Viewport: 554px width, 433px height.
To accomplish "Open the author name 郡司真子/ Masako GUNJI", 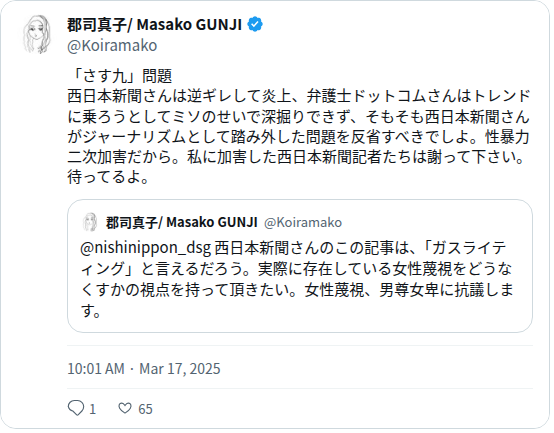I will pyautogui.click(x=154, y=25).
